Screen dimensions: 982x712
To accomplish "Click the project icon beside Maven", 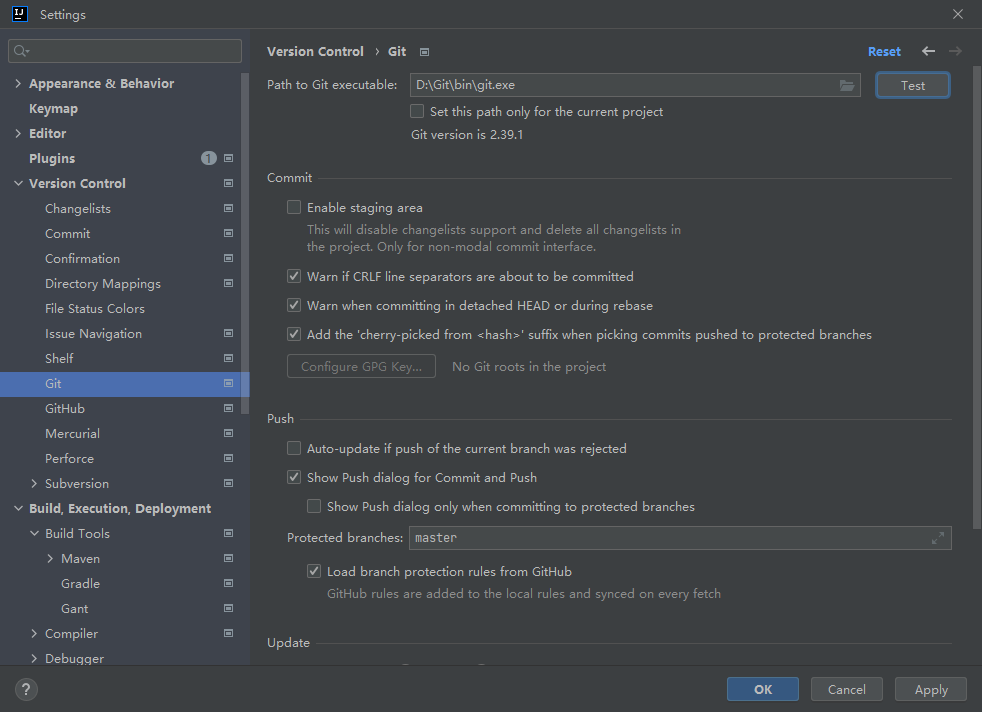I will pos(229,559).
